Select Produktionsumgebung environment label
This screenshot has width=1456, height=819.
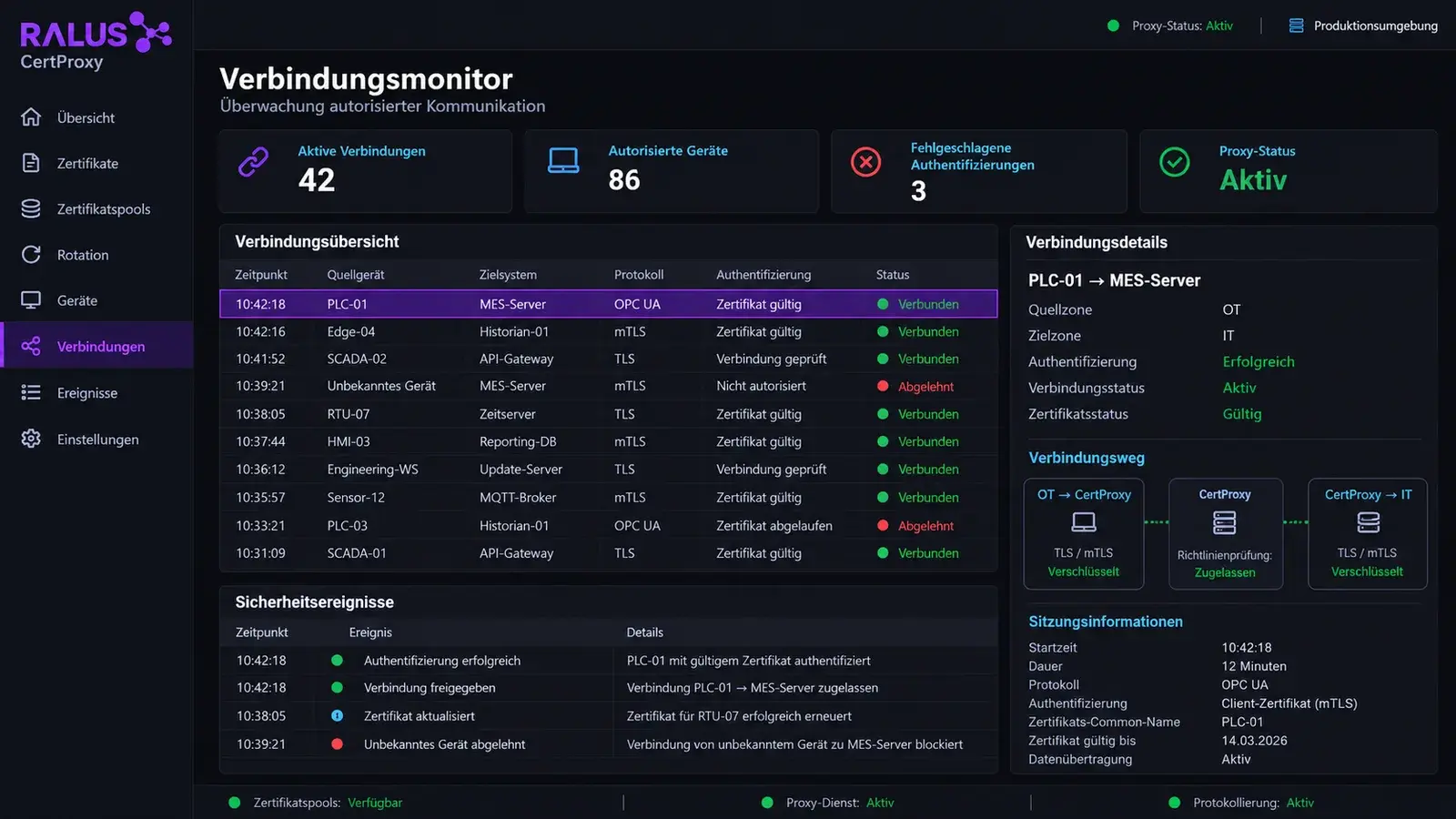click(1375, 25)
